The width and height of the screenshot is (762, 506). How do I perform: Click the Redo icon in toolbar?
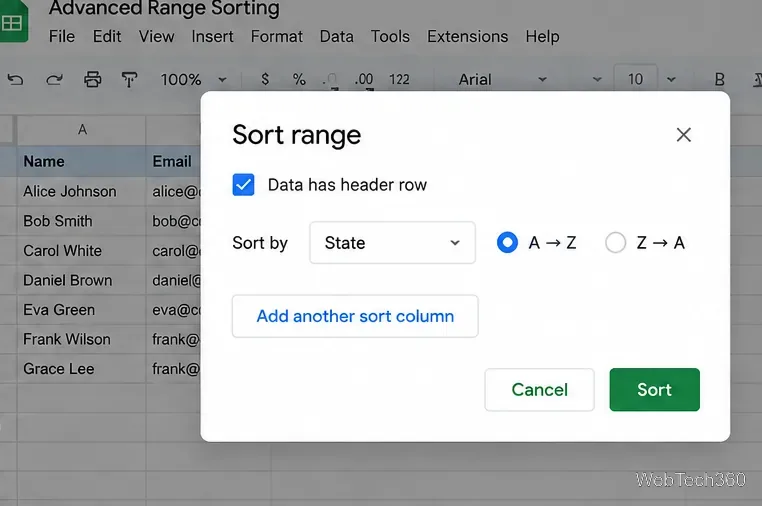tap(54, 79)
